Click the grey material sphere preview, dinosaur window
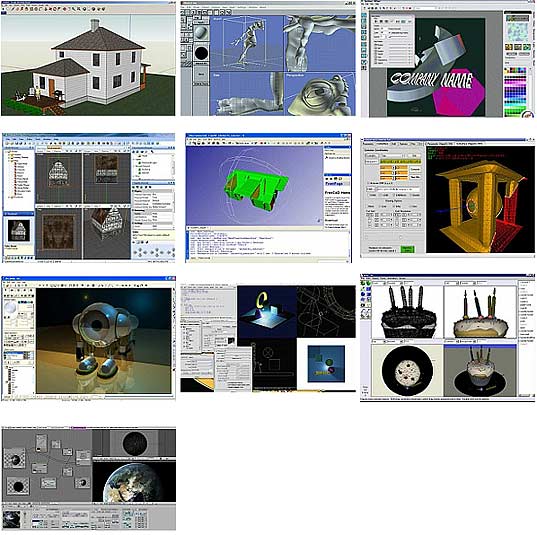This screenshot has width=537, height=535. pyautogui.click(x=201, y=33)
